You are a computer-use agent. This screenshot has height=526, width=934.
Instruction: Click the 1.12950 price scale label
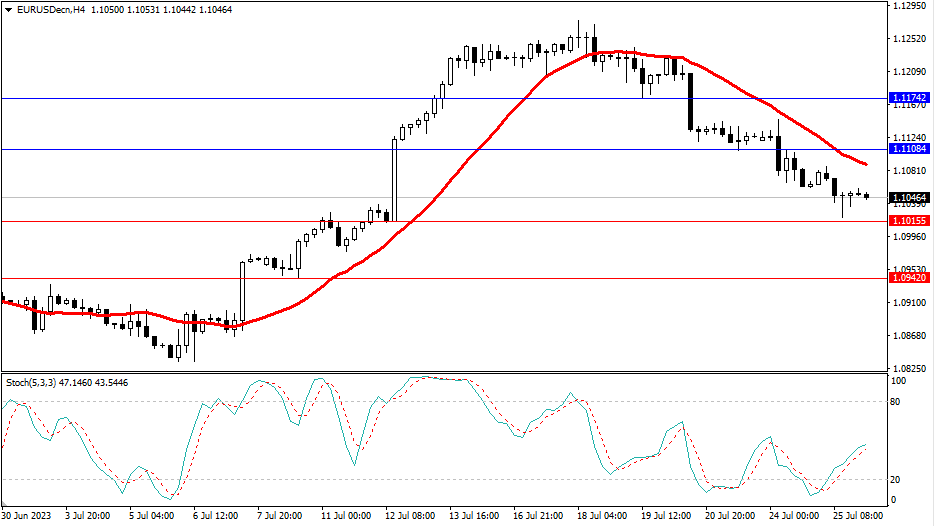[908, 6]
